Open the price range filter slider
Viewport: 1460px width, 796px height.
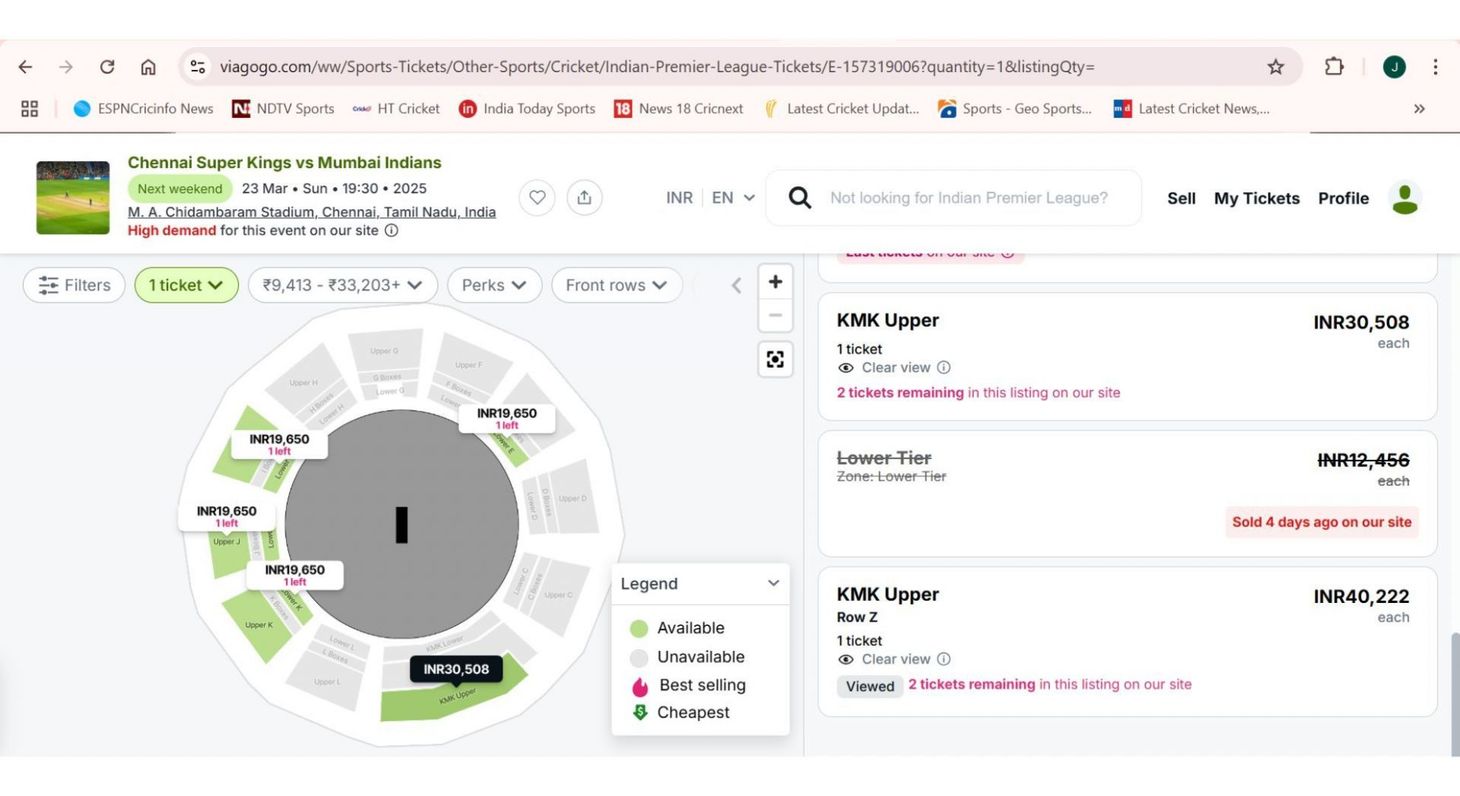[342, 285]
